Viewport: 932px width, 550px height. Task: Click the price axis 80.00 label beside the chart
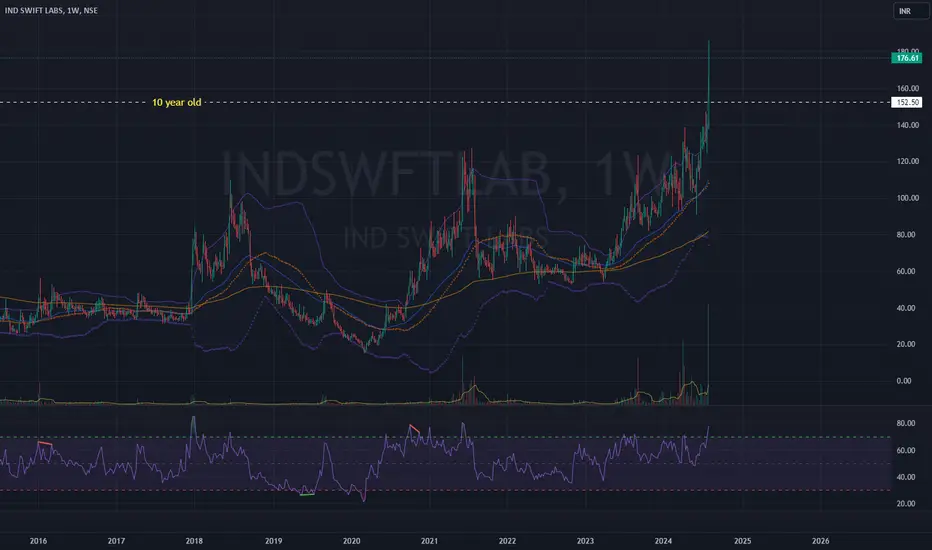click(908, 235)
